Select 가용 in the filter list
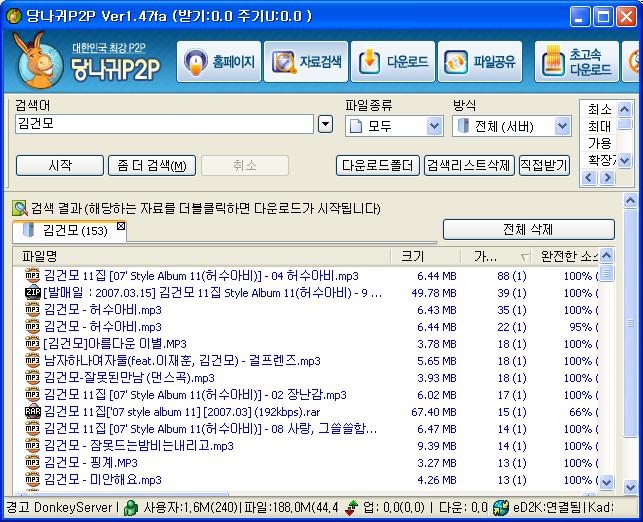Screen dimensions: 643x522 click(600, 143)
